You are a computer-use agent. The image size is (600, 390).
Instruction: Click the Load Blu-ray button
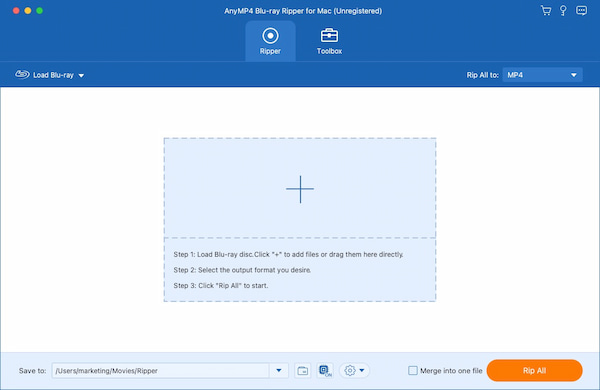pos(50,75)
